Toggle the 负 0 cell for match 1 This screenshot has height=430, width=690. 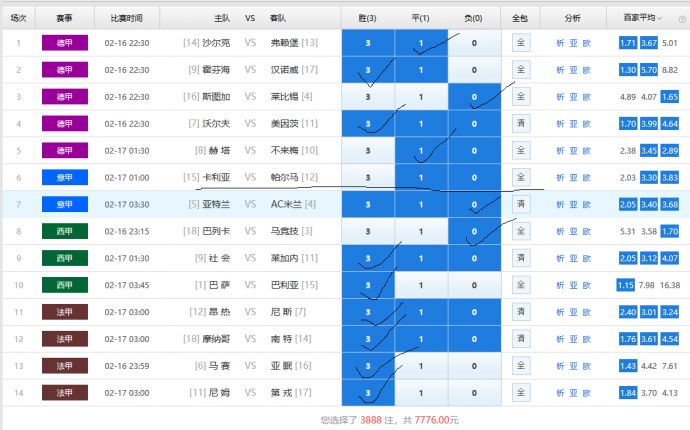[x=474, y=43]
